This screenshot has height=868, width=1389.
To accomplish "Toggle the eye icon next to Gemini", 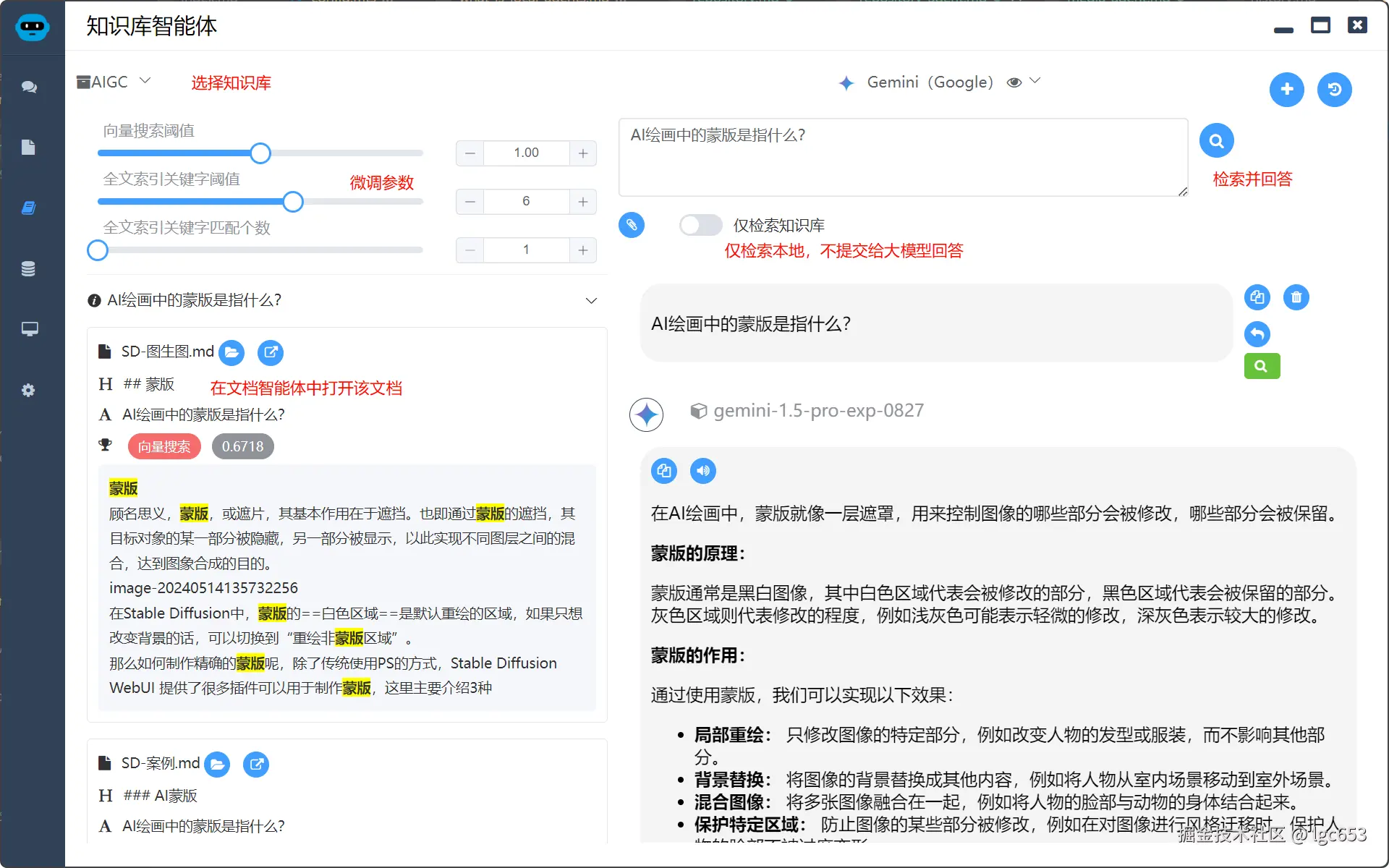I will (1014, 82).
